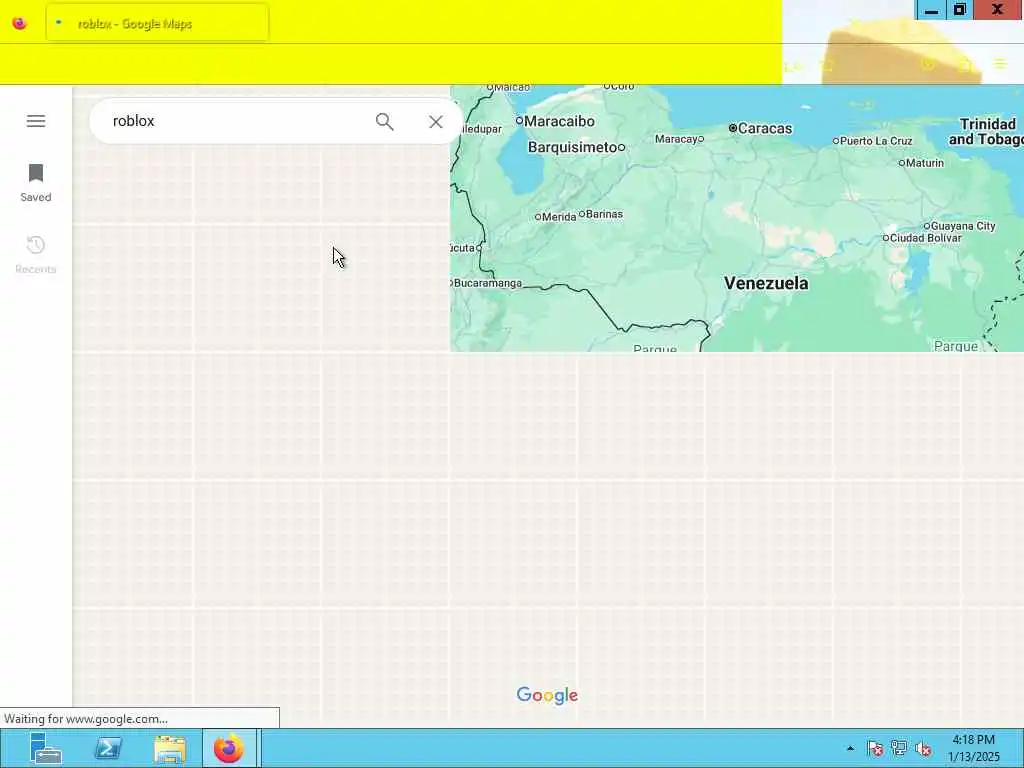Click the Trinidad and Tobago label
Viewport: 1024px width, 768px height.
[986, 131]
